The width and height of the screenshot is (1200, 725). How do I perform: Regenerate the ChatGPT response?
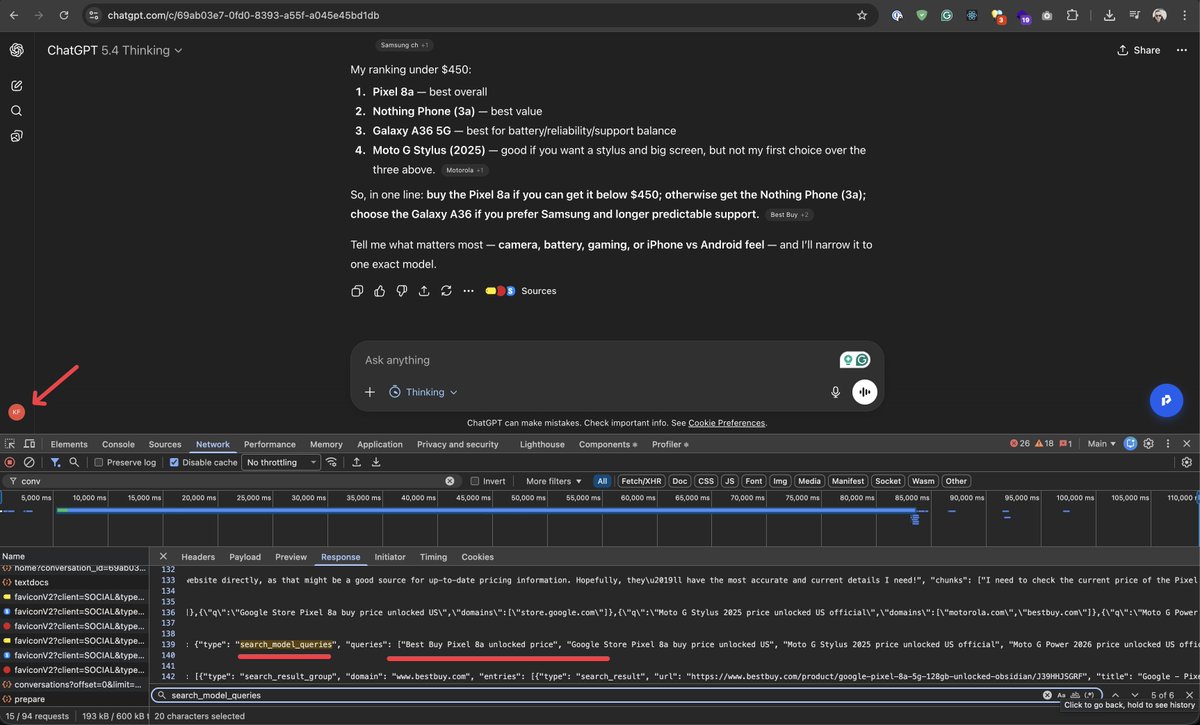click(445, 291)
